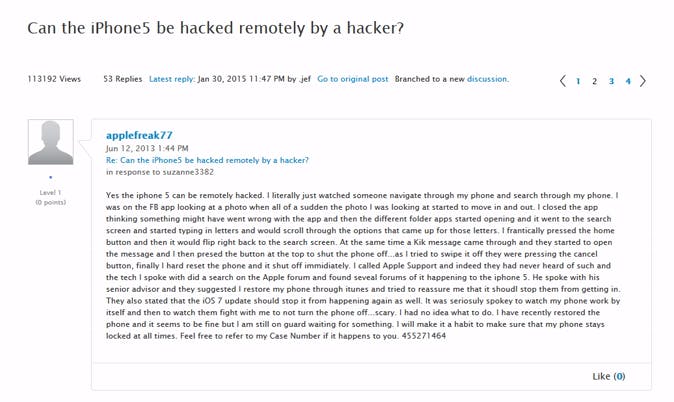Click the 'Level 1' user rank label

[x=50, y=191]
